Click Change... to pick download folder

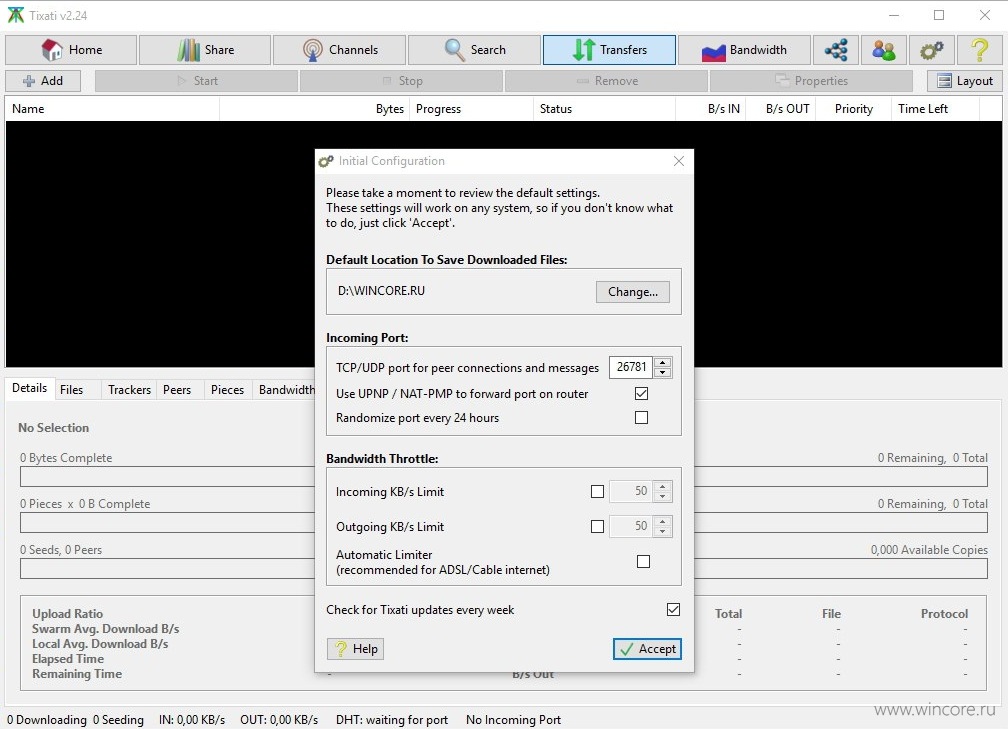point(633,292)
